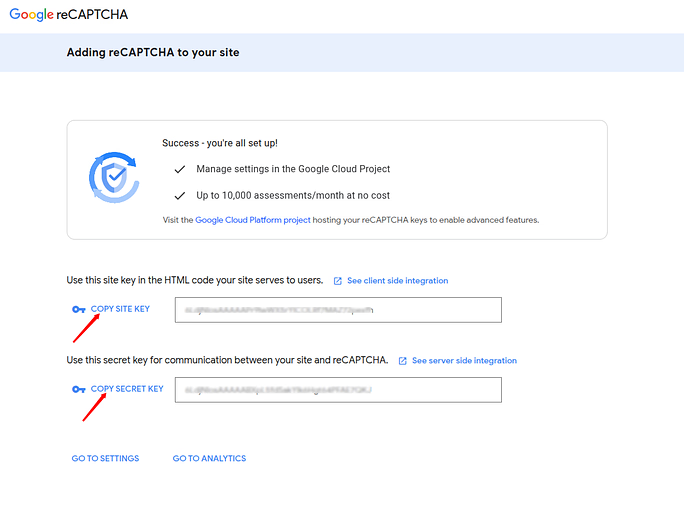Open See client side integration link
The width and height of the screenshot is (684, 511).
[x=397, y=281]
